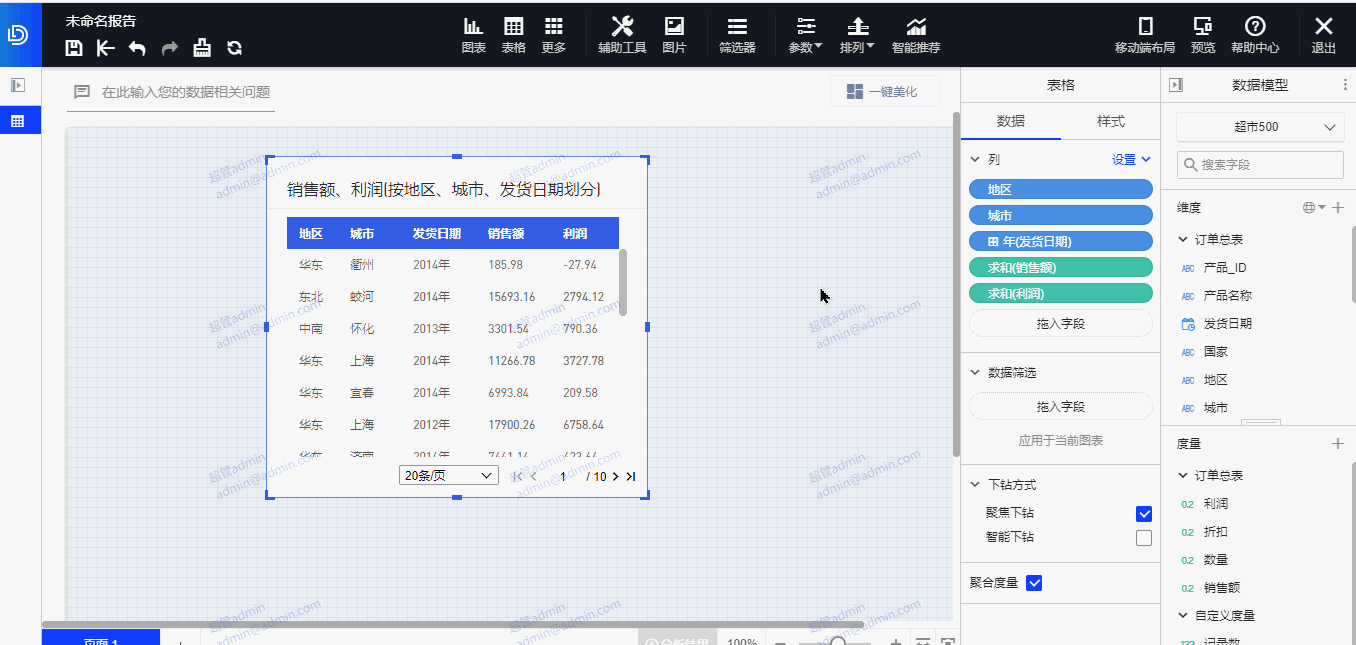The image size is (1356, 645).
Task: Open the 超市500 data model dropdown
Action: 1259,127
